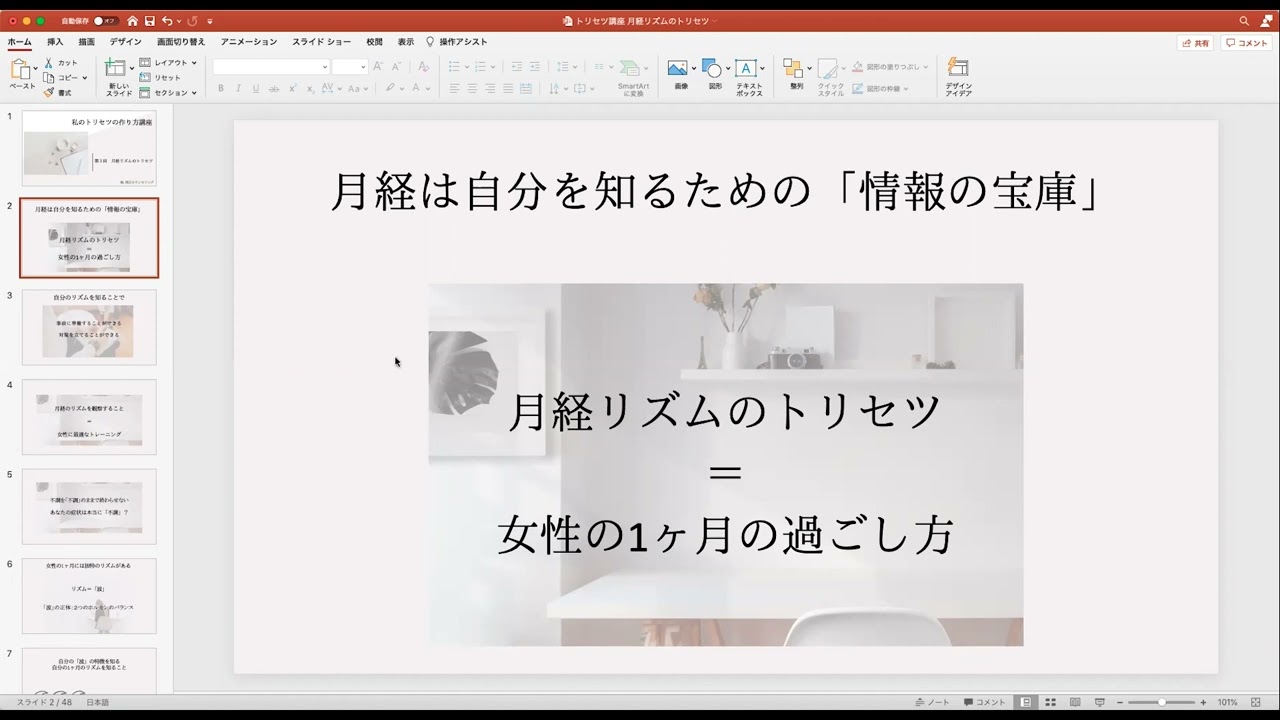Open the font size combo box
This screenshot has height=720, width=1280.
click(x=350, y=66)
